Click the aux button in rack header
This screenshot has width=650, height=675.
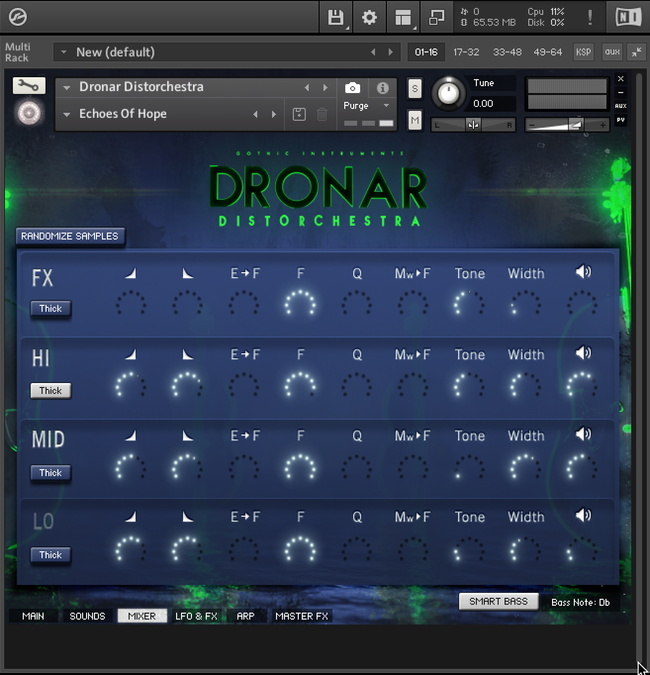tap(612, 52)
